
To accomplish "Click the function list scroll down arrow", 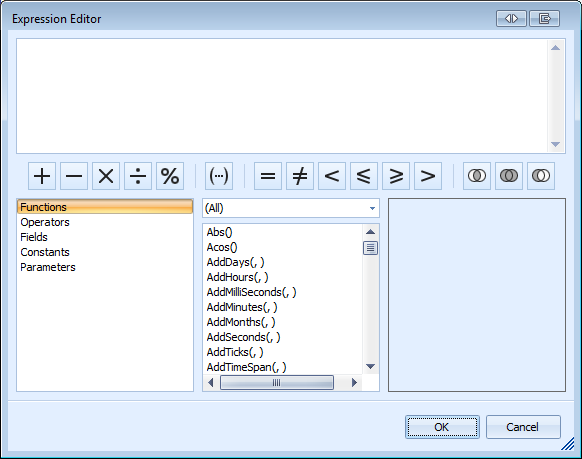I will [x=370, y=367].
